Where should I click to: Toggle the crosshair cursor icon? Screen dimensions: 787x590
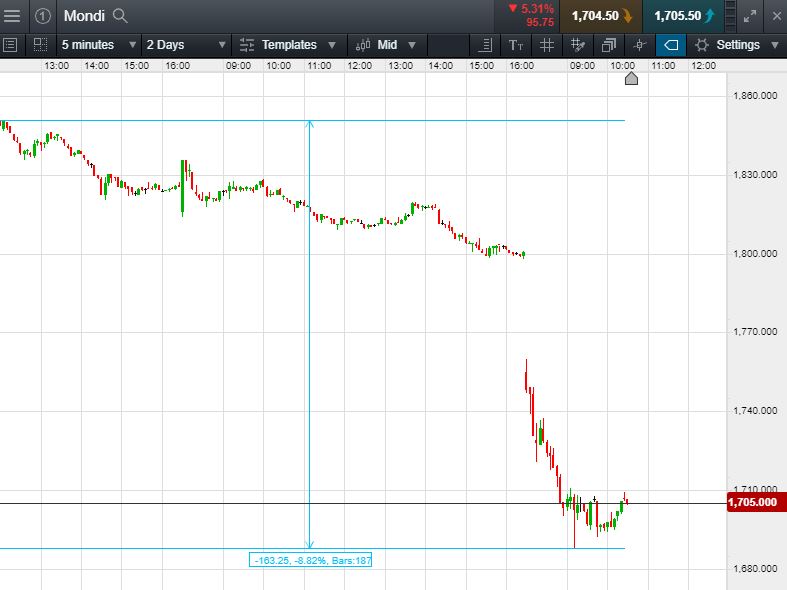(x=639, y=45)
